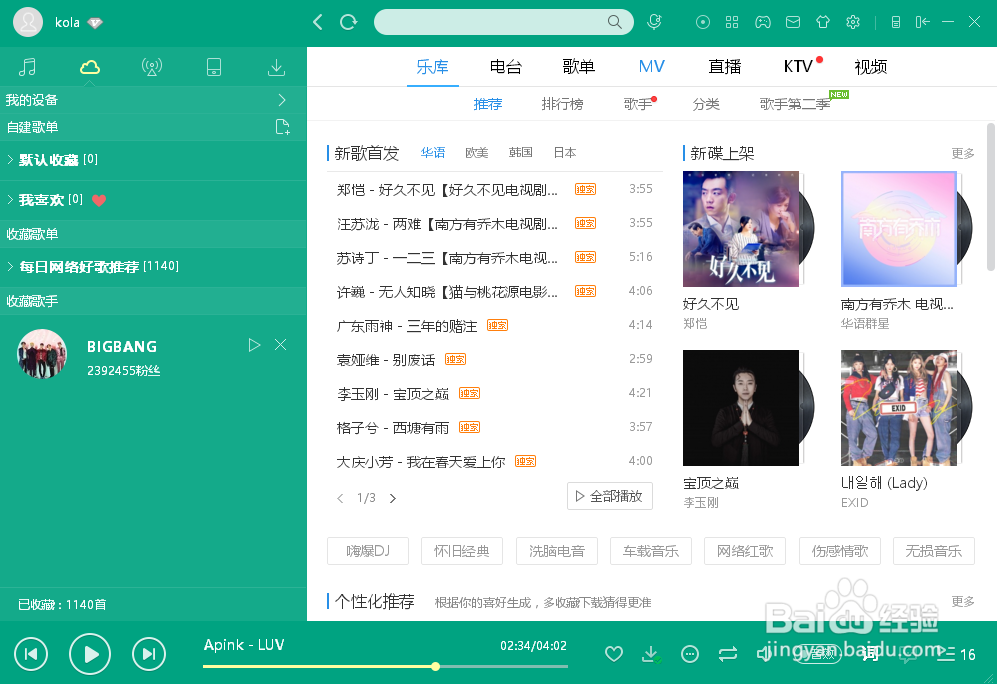Open the 直播 tab

tap(725, 66)
